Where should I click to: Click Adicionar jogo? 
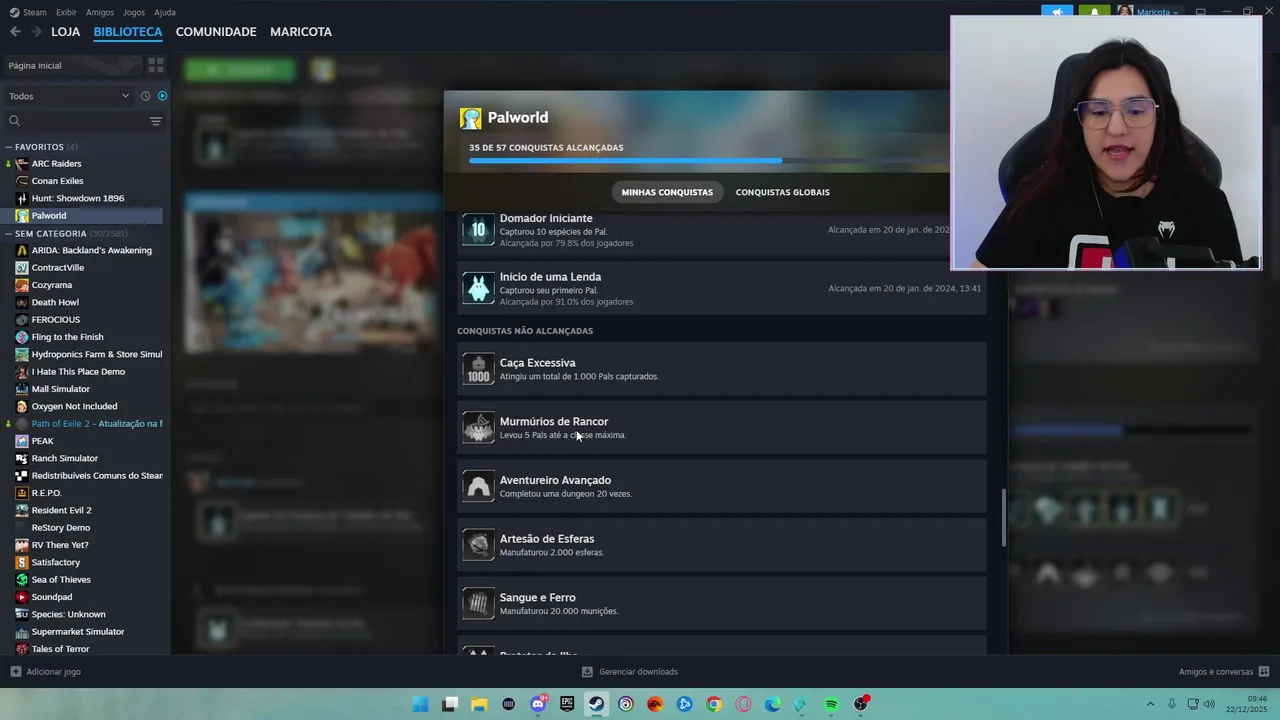click(45, 672)
